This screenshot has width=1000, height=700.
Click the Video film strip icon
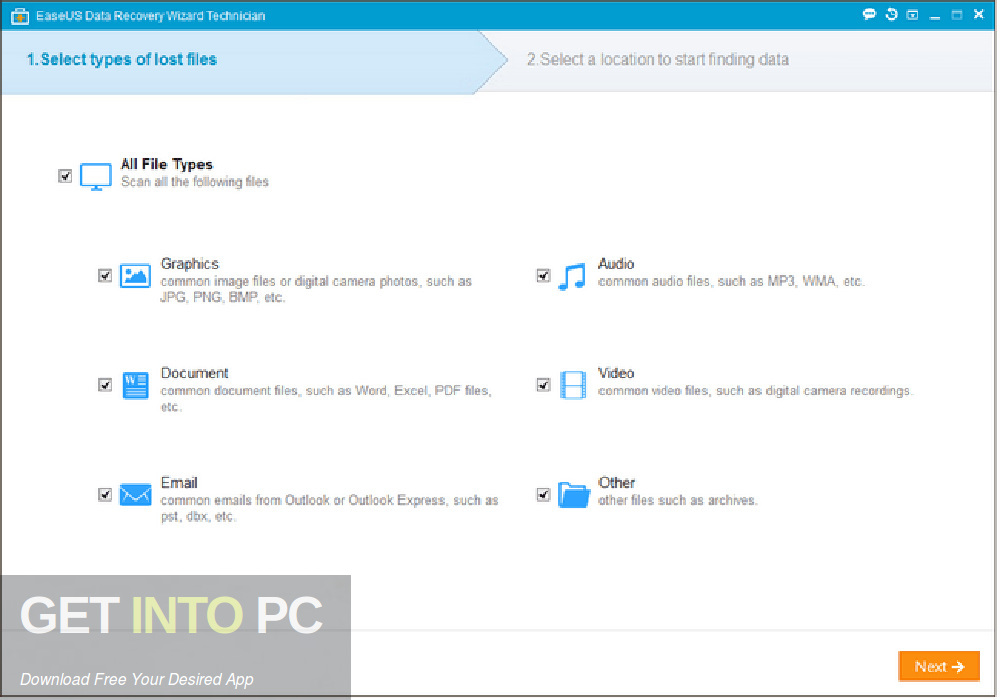pos(573,385)
